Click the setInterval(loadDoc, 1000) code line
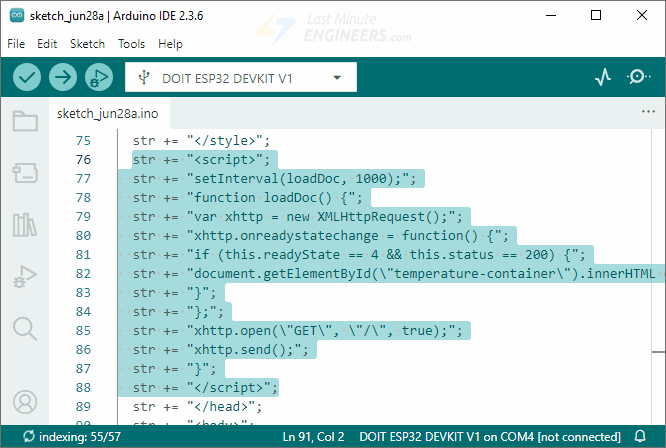Screen dimensions: 666x448 point(274,178)
